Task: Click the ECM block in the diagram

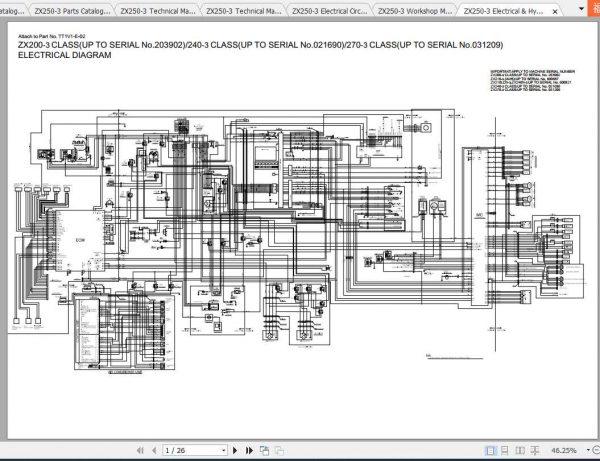Action: click(x=80, y=240)
